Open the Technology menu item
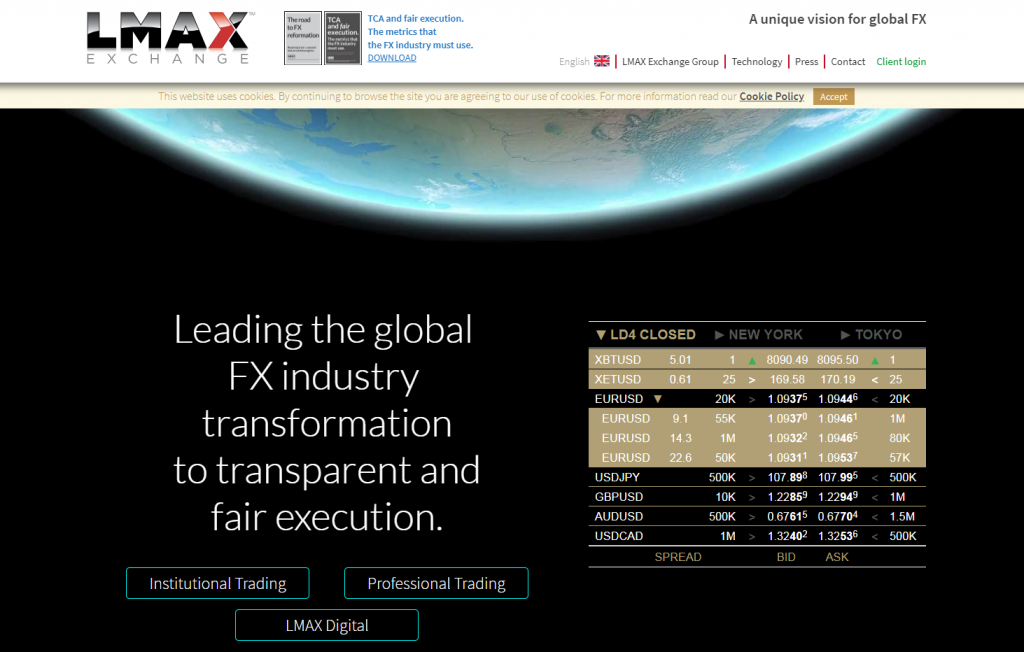The width and height of the screenshot is (1024, 652). (x=756, y=61)
